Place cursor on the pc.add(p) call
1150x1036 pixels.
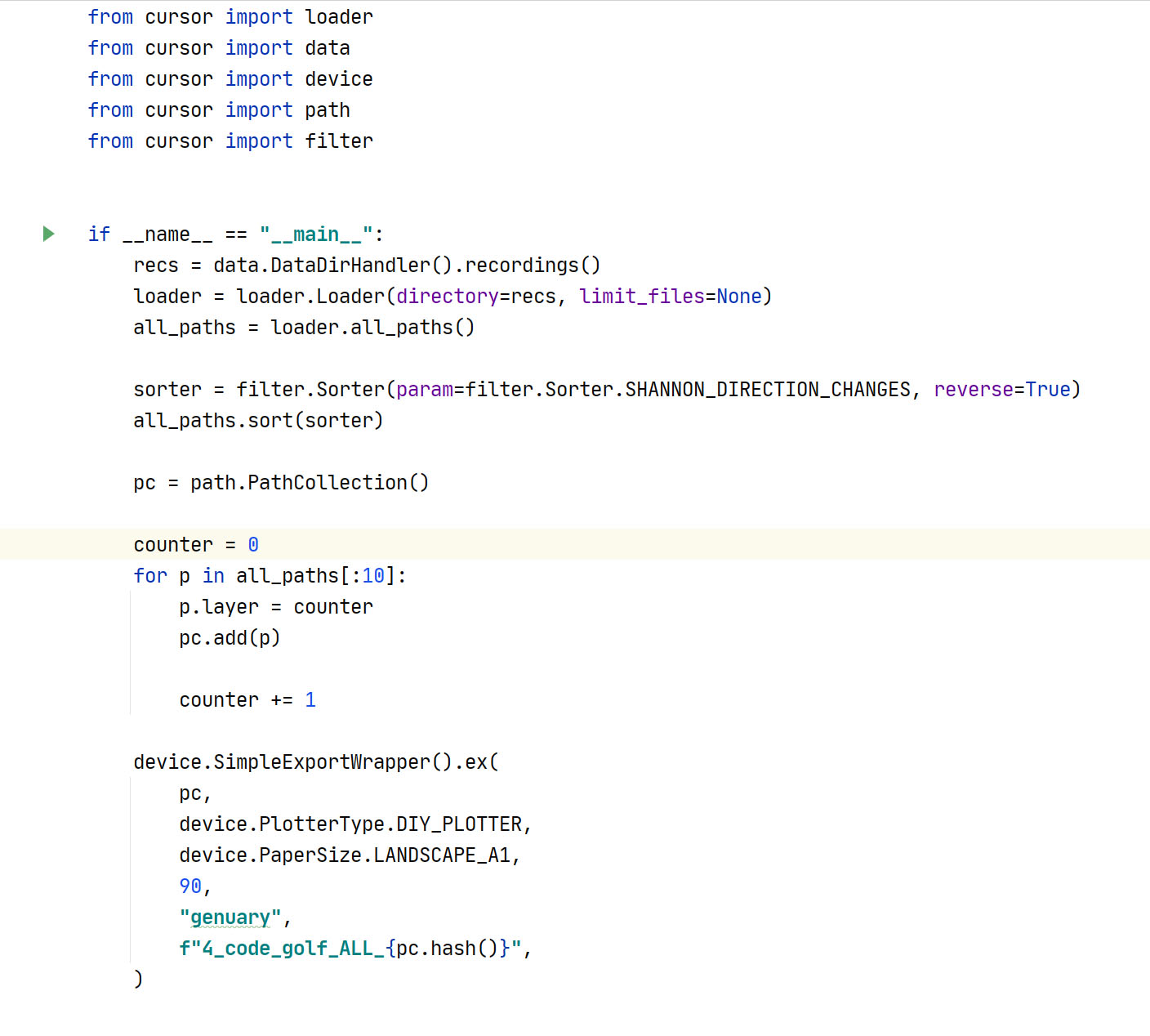click(x=230, y=638)
